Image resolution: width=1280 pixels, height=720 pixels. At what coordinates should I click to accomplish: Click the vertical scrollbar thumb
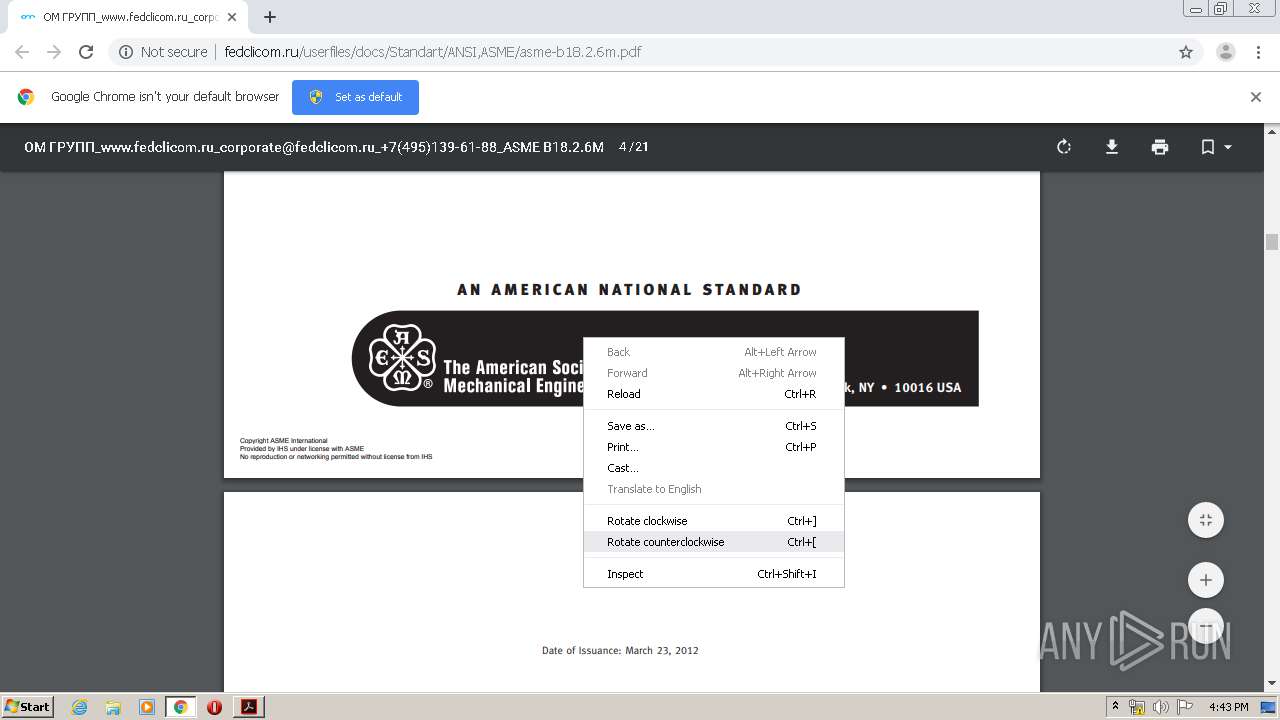click(1272, 242)
